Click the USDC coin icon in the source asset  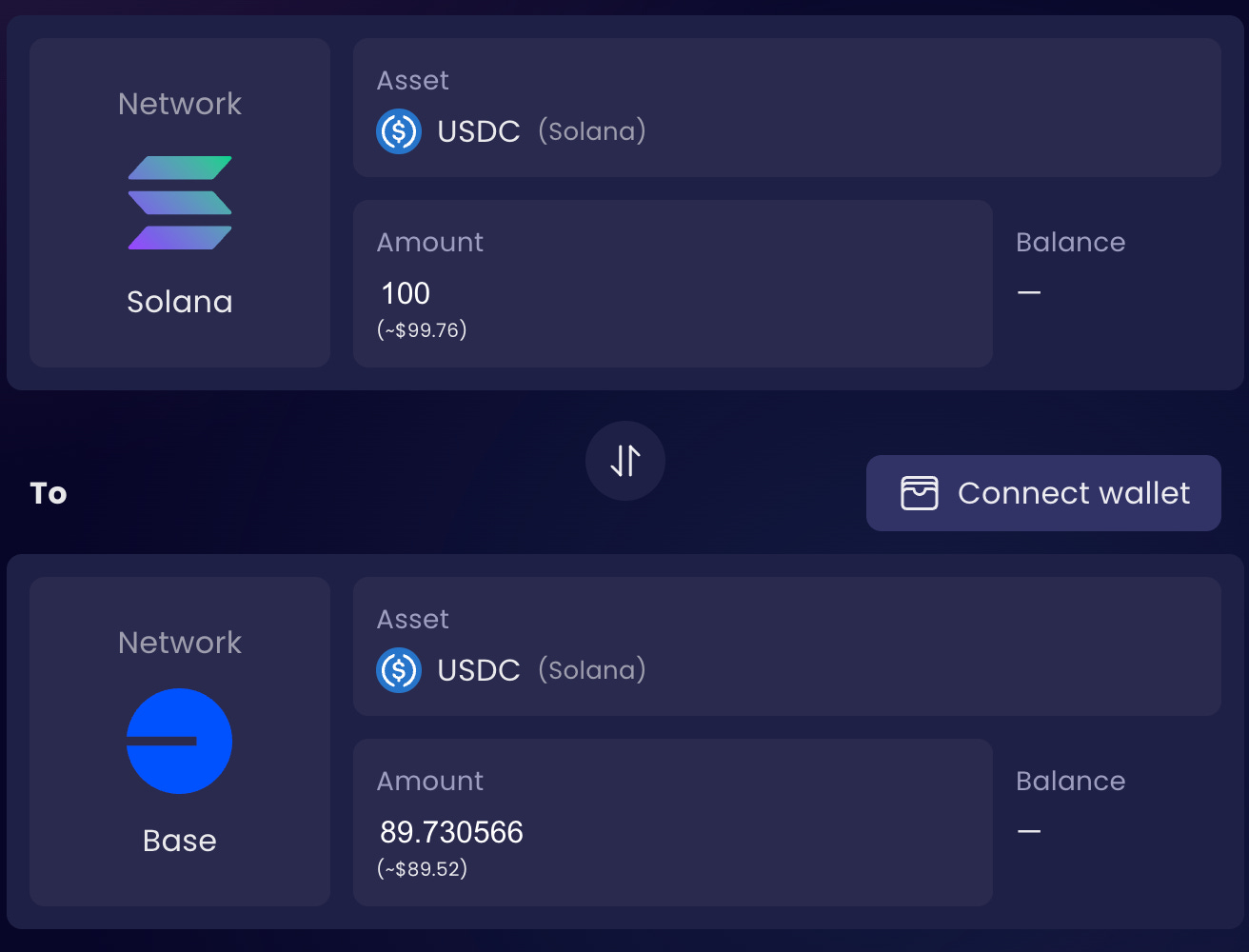(399, 131)
